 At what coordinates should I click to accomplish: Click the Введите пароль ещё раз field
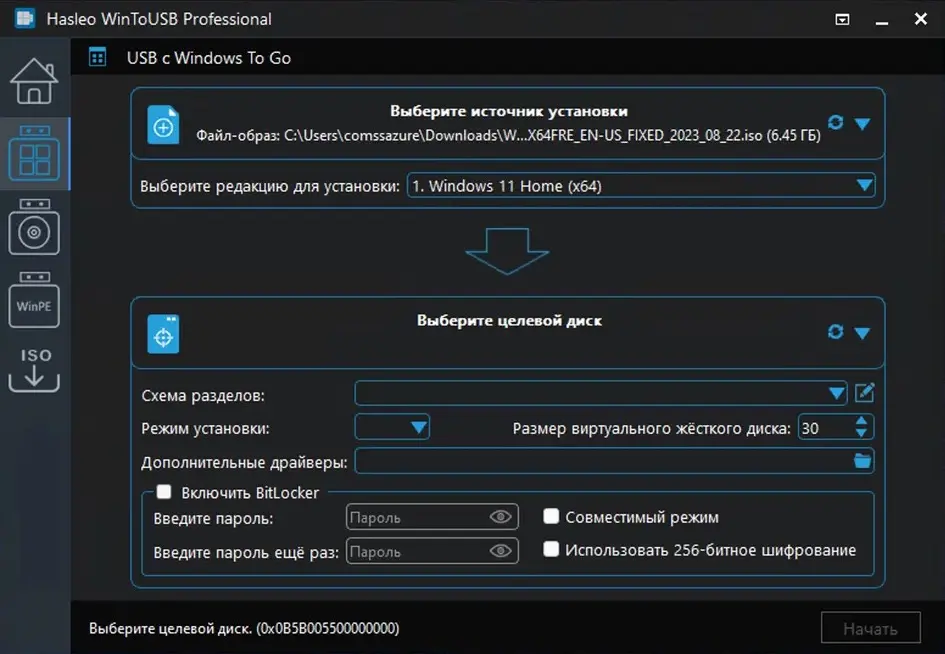click(x=415, y=551)
